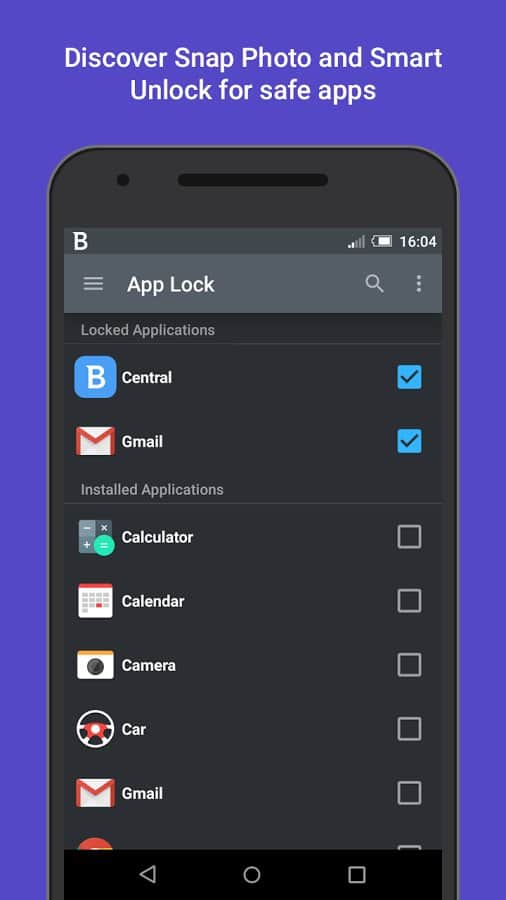Image resolution: width=506 pixels, height=900 pixels.
Task: Tap the locked Gmail envelope icon
Action: (95, 441)
